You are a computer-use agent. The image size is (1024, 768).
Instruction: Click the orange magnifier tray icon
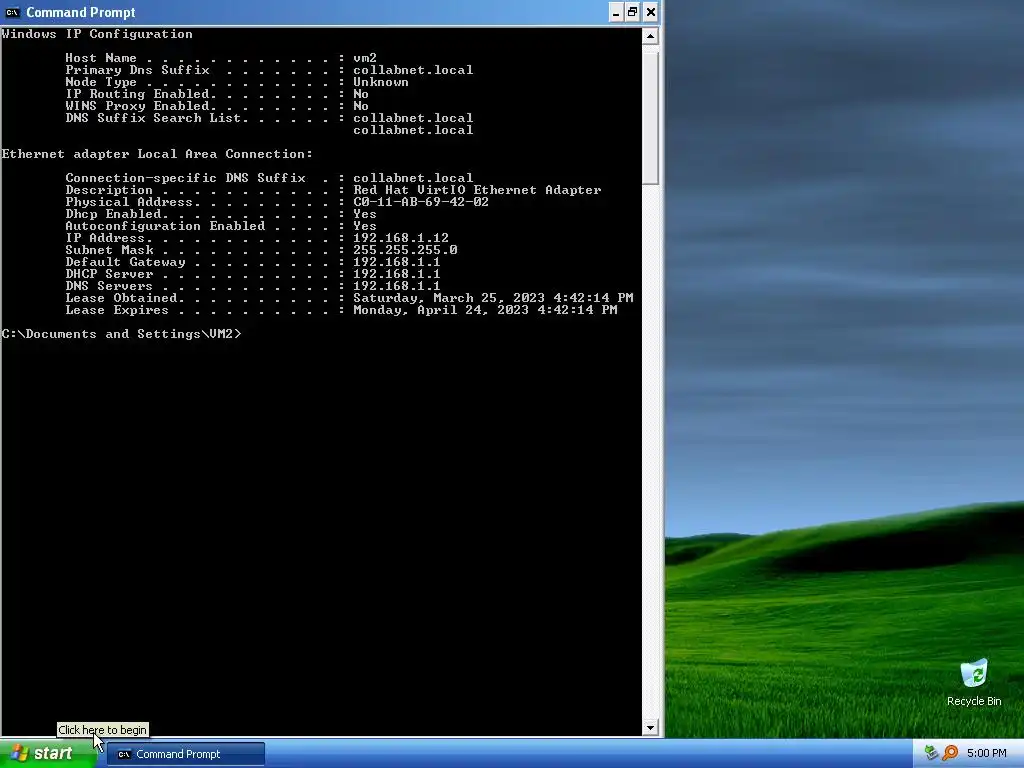(x=950, y=754)
